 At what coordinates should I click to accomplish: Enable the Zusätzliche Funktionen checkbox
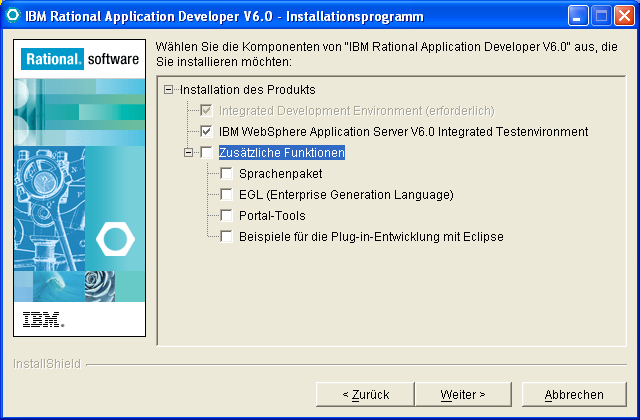pos(206,152)
